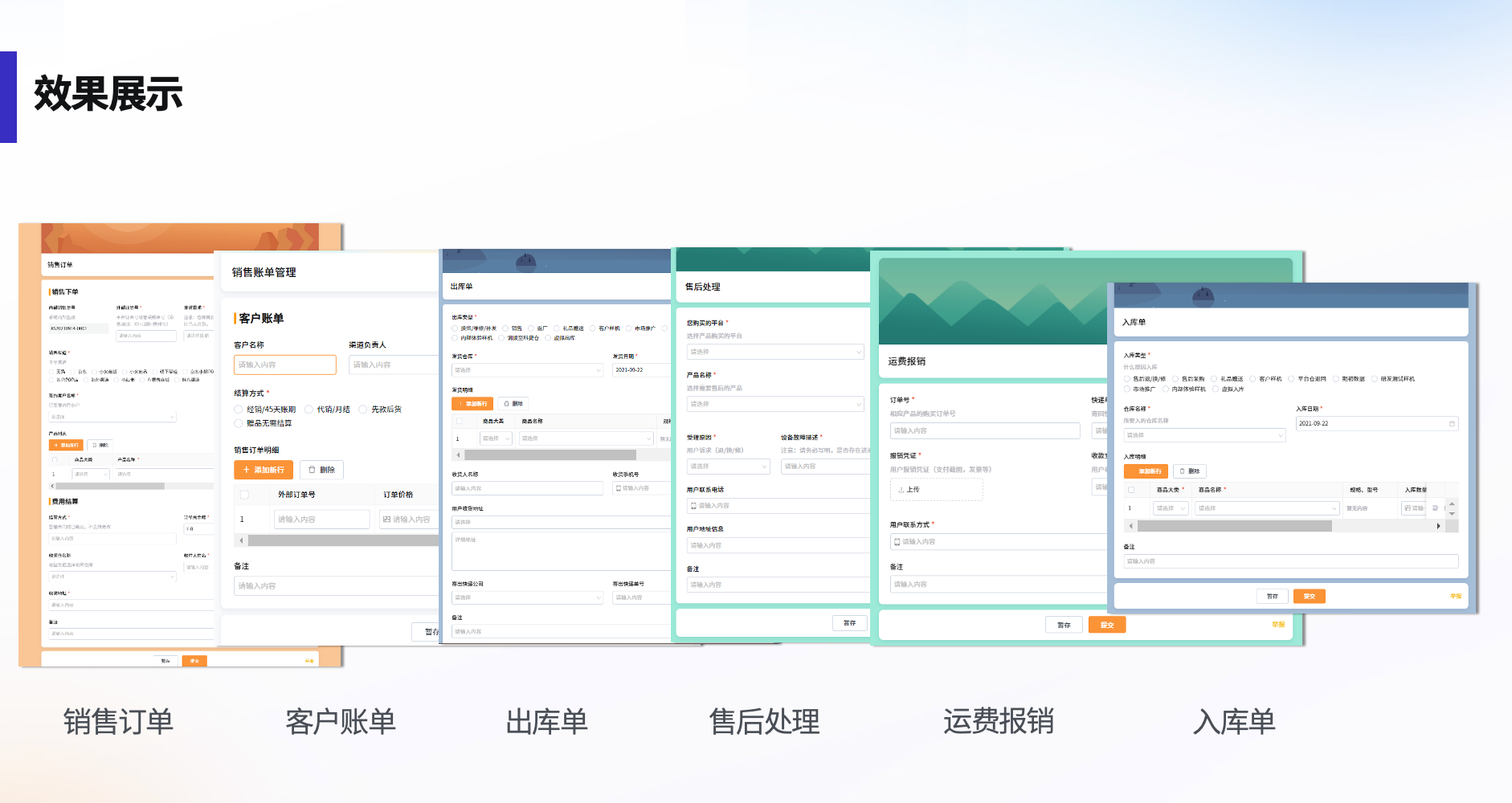The height and width of the screenshot is (803, 1512).
Task: Click the 订单号 input in 运费报销
Action: (x=984, y=430)
